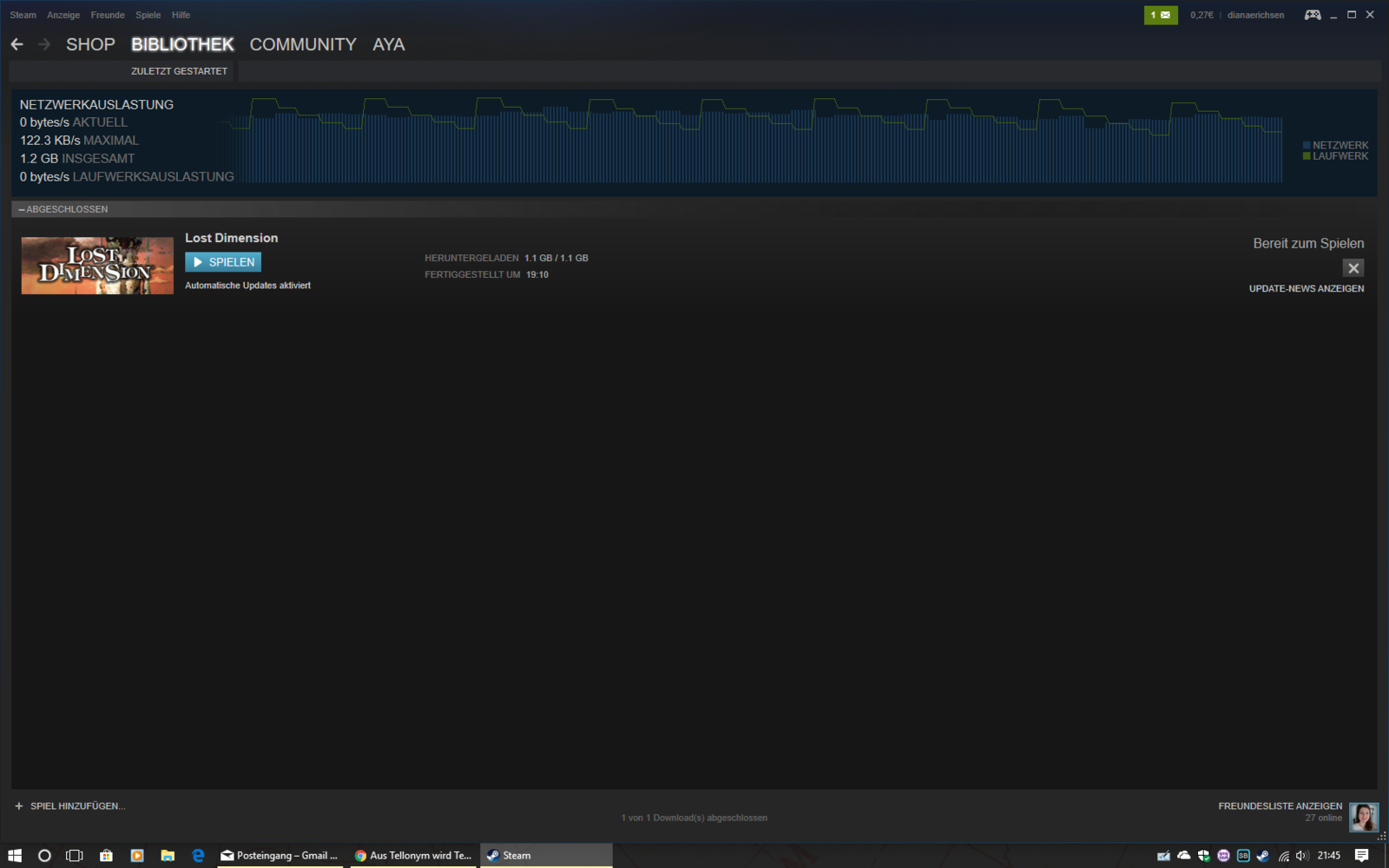Click Update-News anzeigen link
This screenshot has width=1389, height=868.
[1307, 289]
